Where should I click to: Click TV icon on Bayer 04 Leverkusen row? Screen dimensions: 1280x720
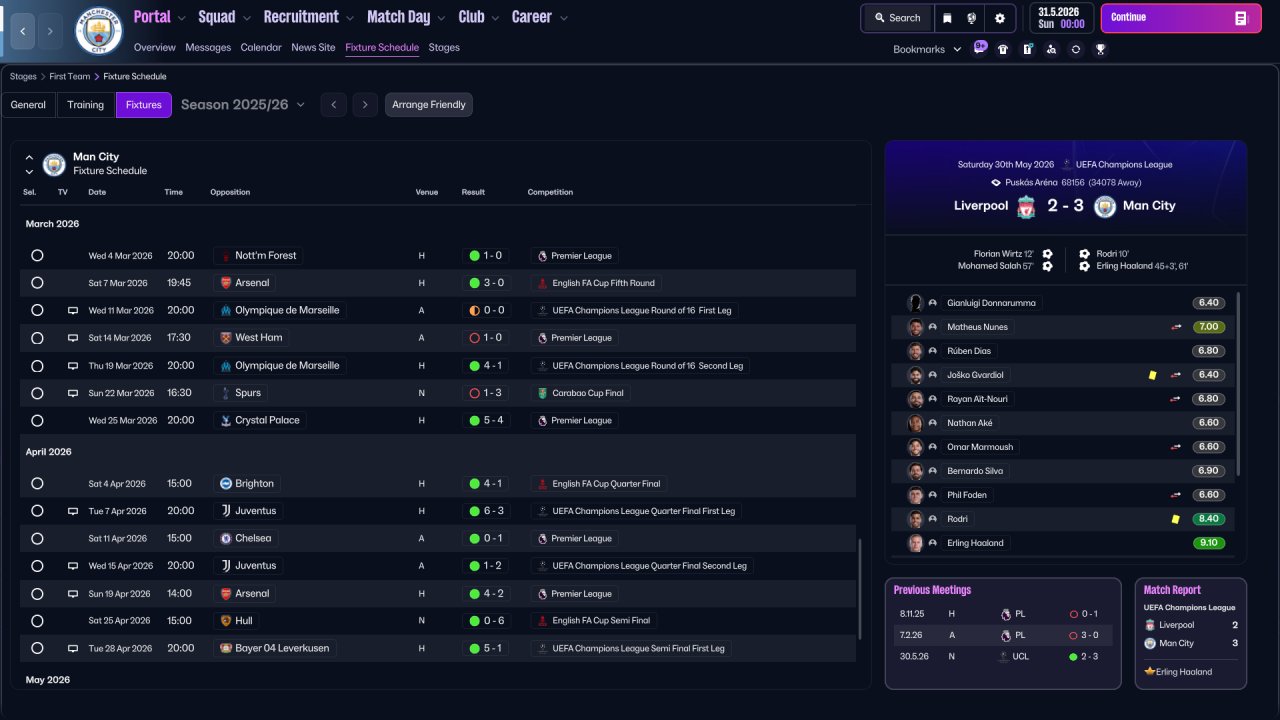pos(72,648)
